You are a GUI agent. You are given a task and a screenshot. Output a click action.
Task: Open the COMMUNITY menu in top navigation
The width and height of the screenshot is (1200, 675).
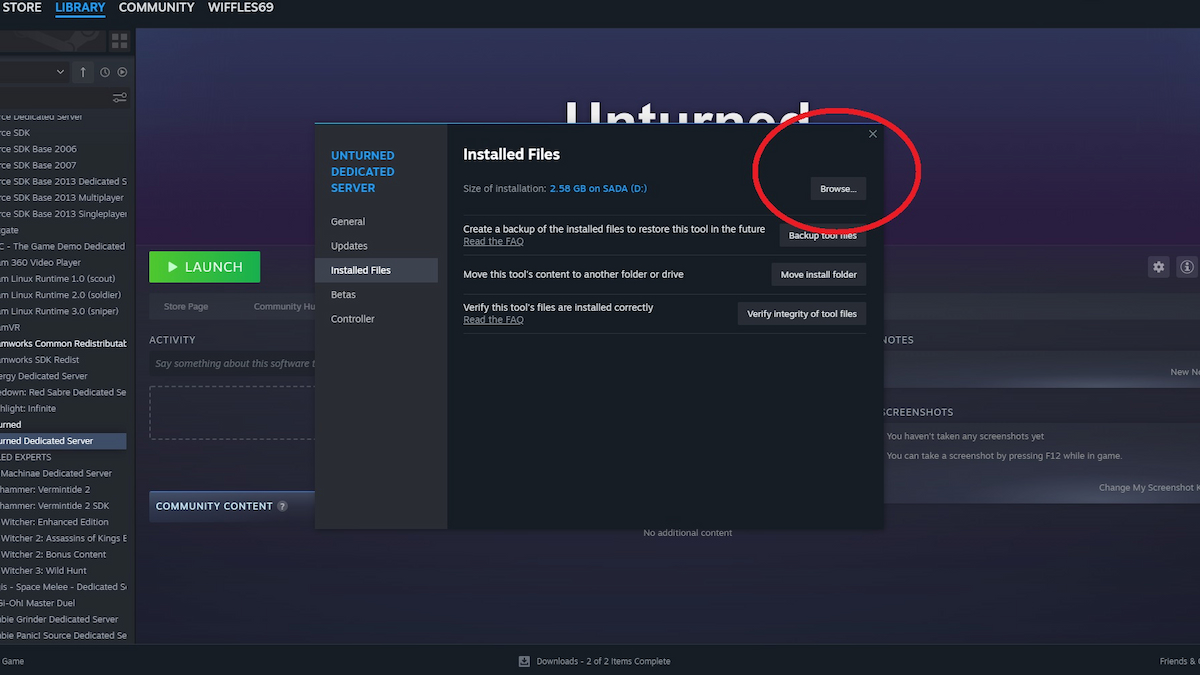click(156, 8)
